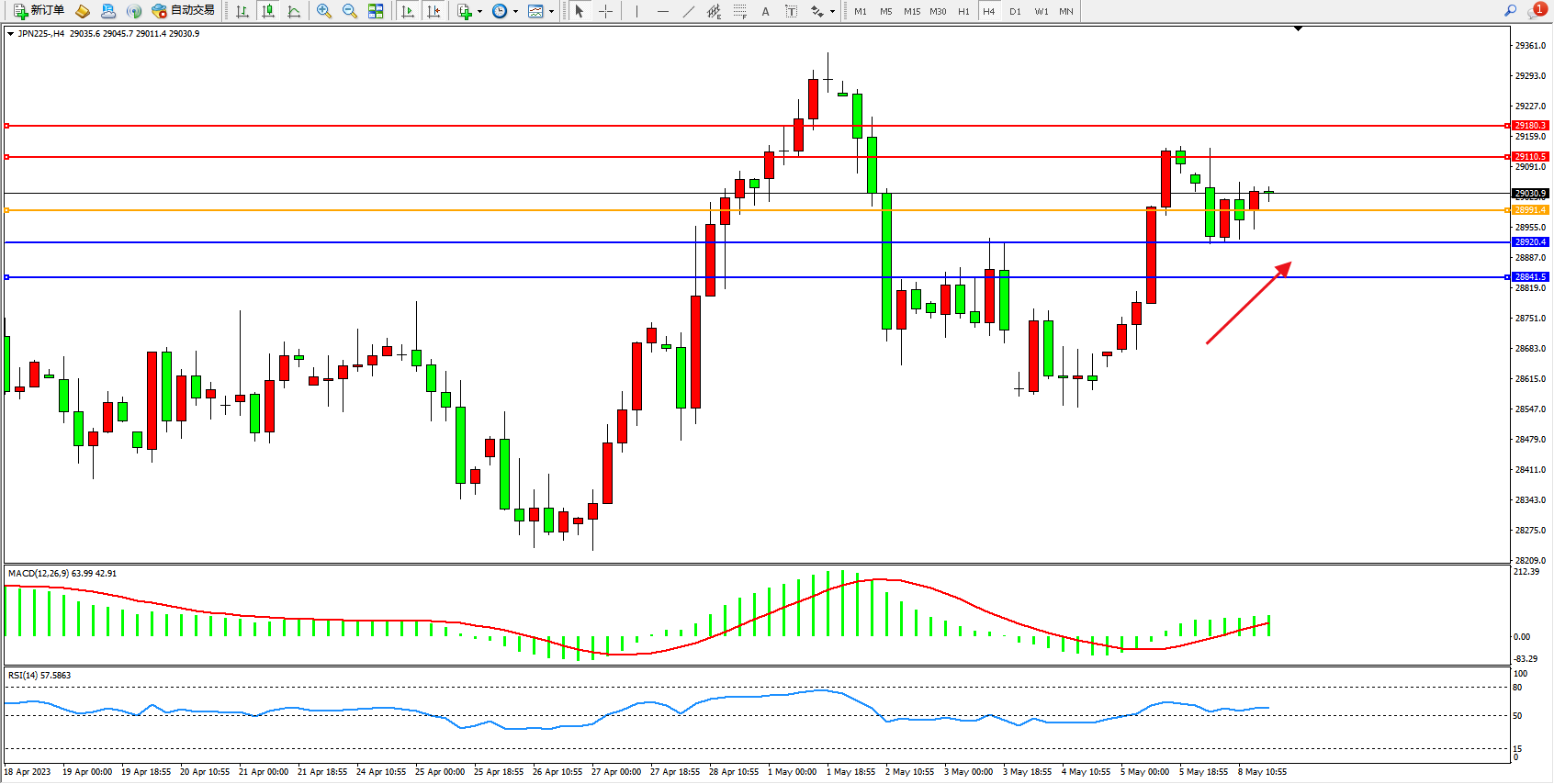Pick the text label tool
This screenshot has width=1554, height=784.
pyautogui.click(x=765, y=11)
